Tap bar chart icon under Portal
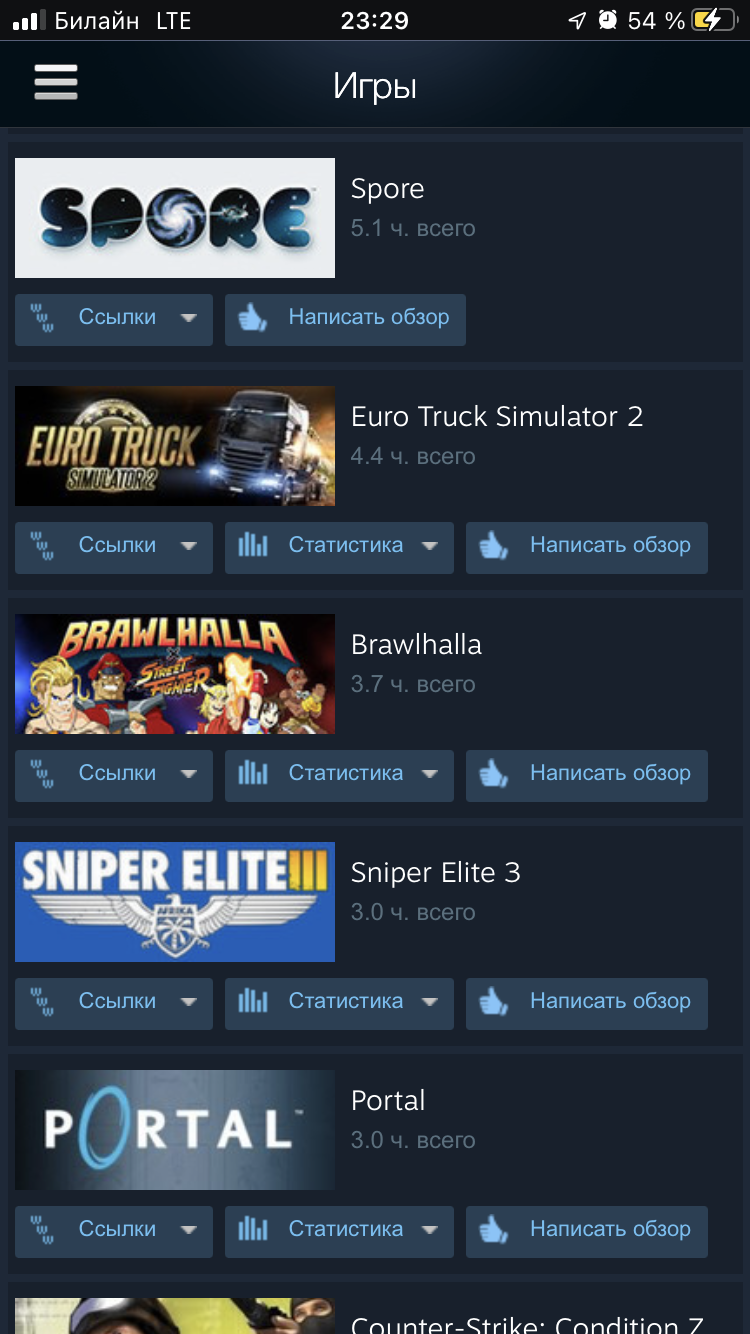Image resolution: width=750 pixels, height=1334 pixels. tap(253, 1230)
